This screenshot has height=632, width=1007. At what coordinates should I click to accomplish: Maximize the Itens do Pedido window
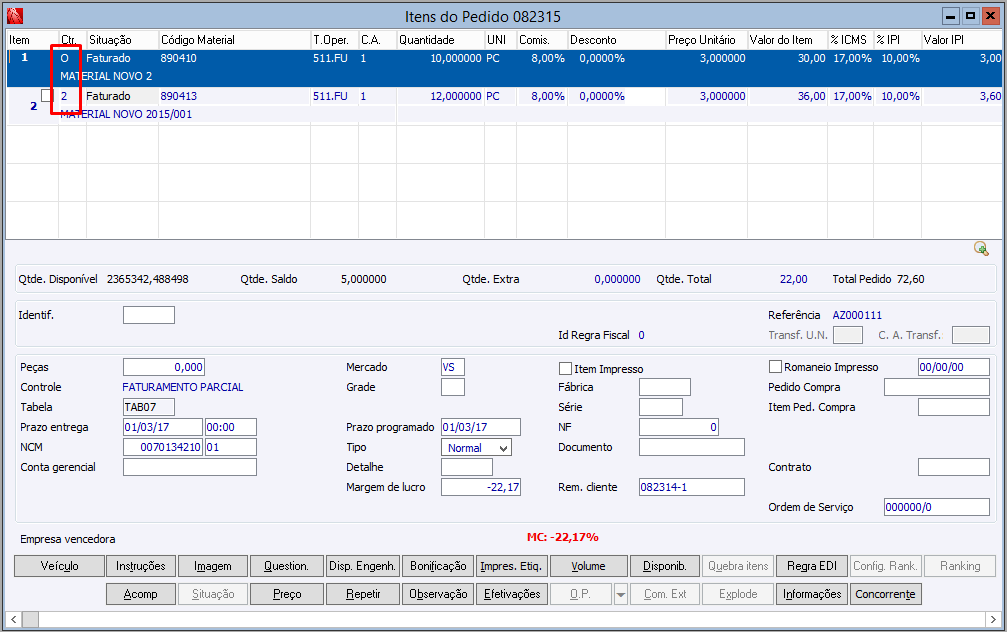(969, 16)
